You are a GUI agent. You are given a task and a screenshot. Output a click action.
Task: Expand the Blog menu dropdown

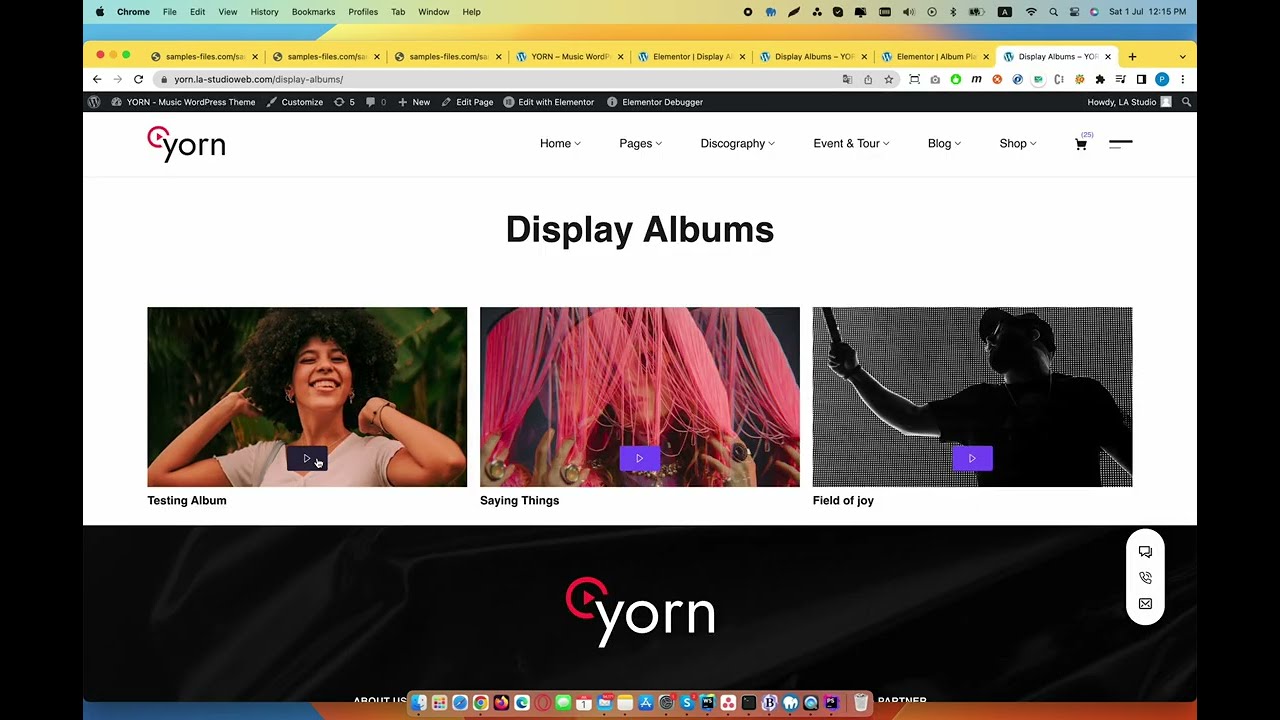point(944,144)
